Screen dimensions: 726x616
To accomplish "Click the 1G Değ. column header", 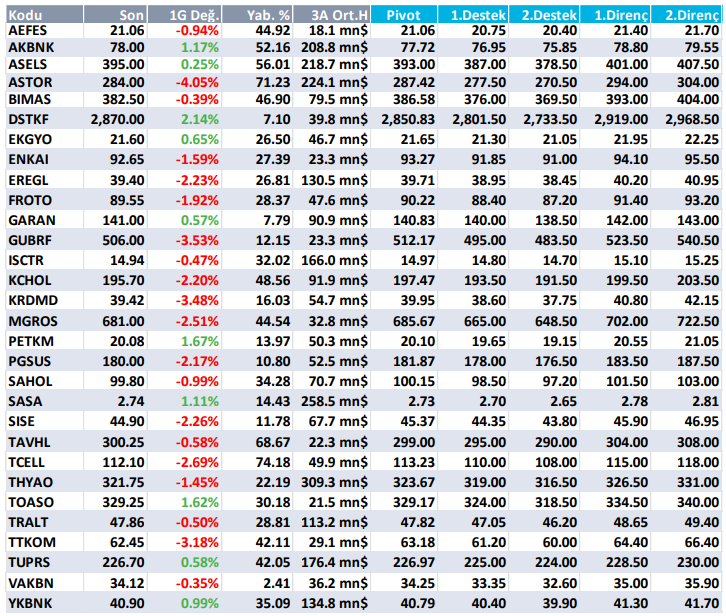I will click(x=184, y=15).
